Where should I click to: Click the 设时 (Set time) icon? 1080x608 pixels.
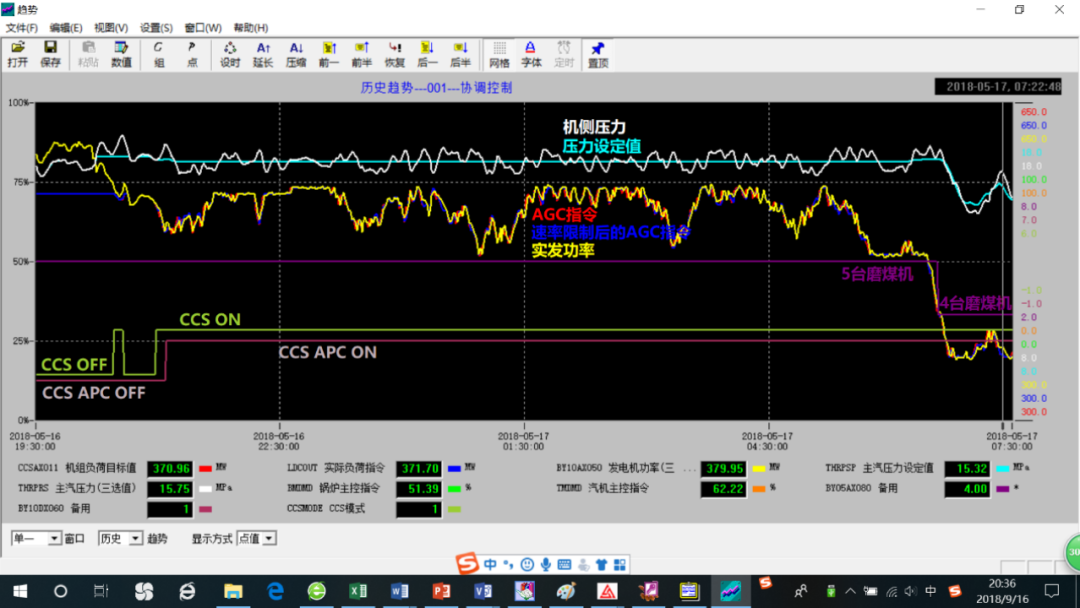pos(230,54)
